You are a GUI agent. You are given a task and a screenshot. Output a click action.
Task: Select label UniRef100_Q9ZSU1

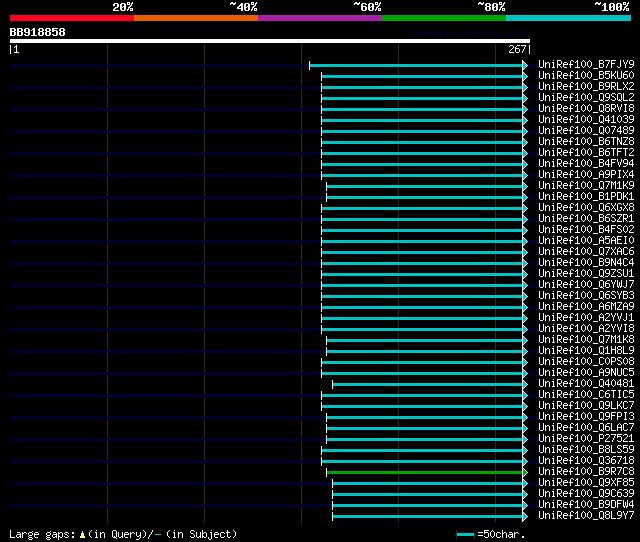586,273
